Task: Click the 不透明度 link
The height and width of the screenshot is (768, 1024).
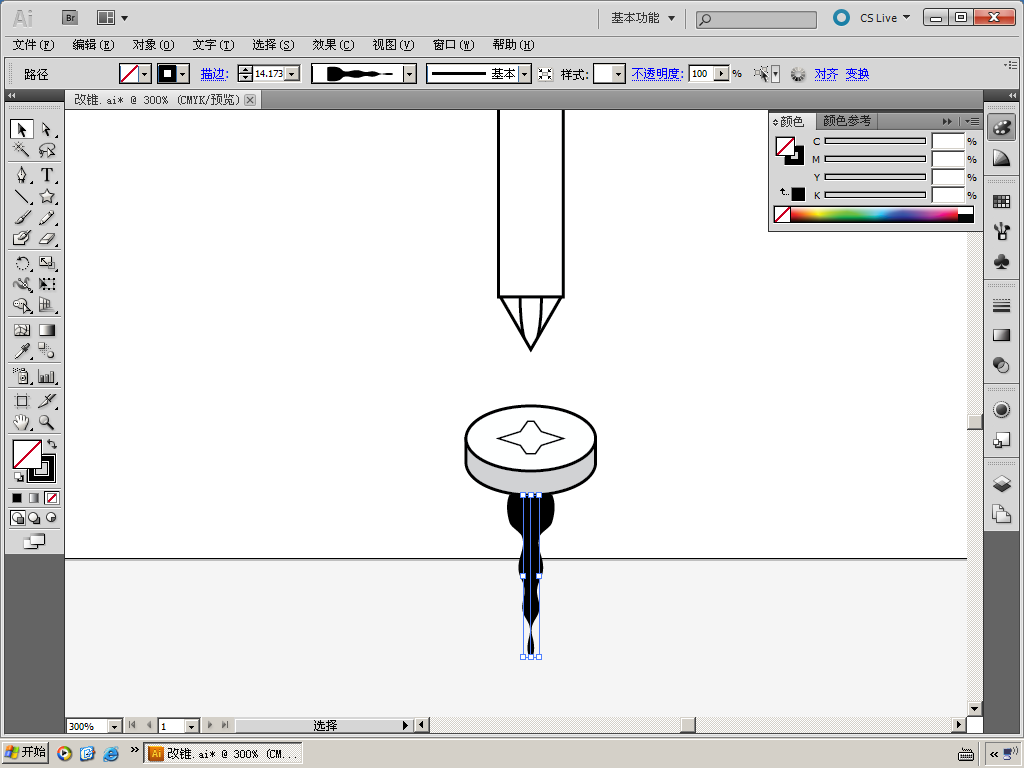Action: pyautogui.click(x=656, y=74)
